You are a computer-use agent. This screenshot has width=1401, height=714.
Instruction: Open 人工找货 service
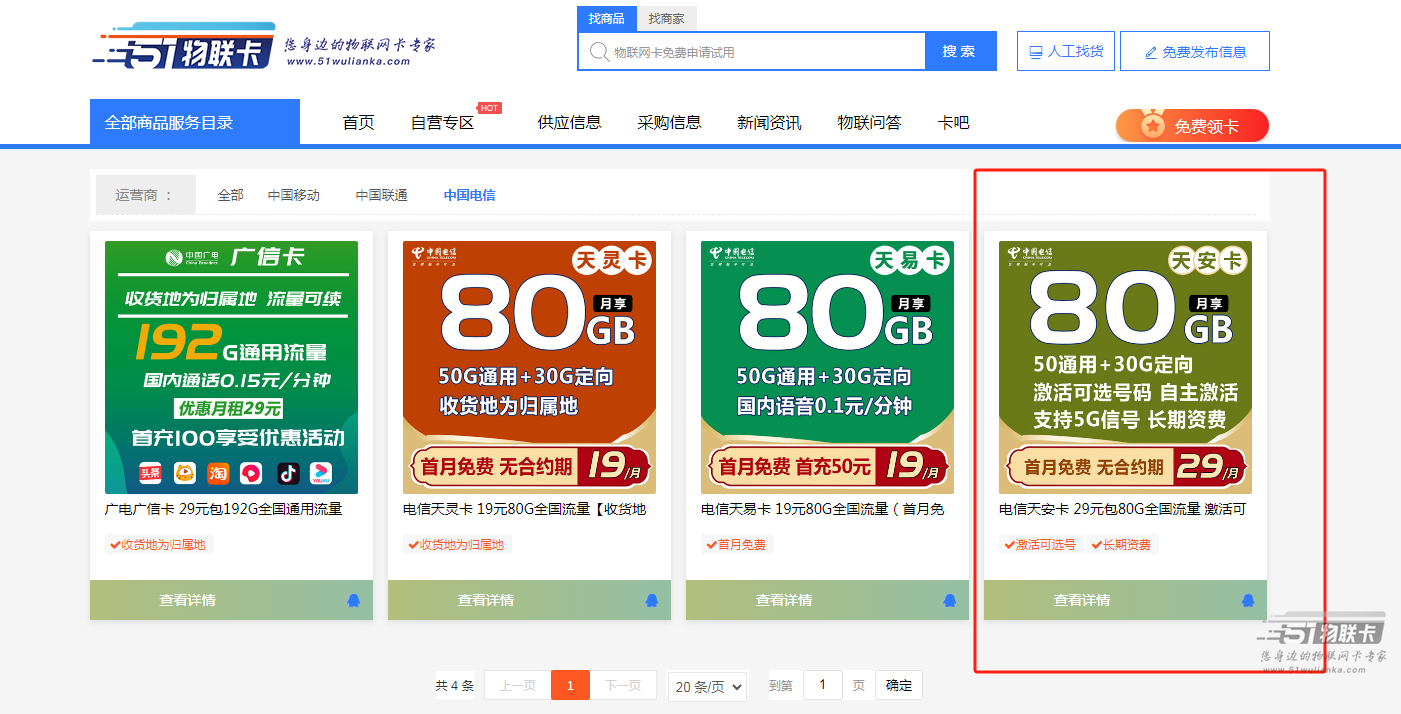[1065, 51]
